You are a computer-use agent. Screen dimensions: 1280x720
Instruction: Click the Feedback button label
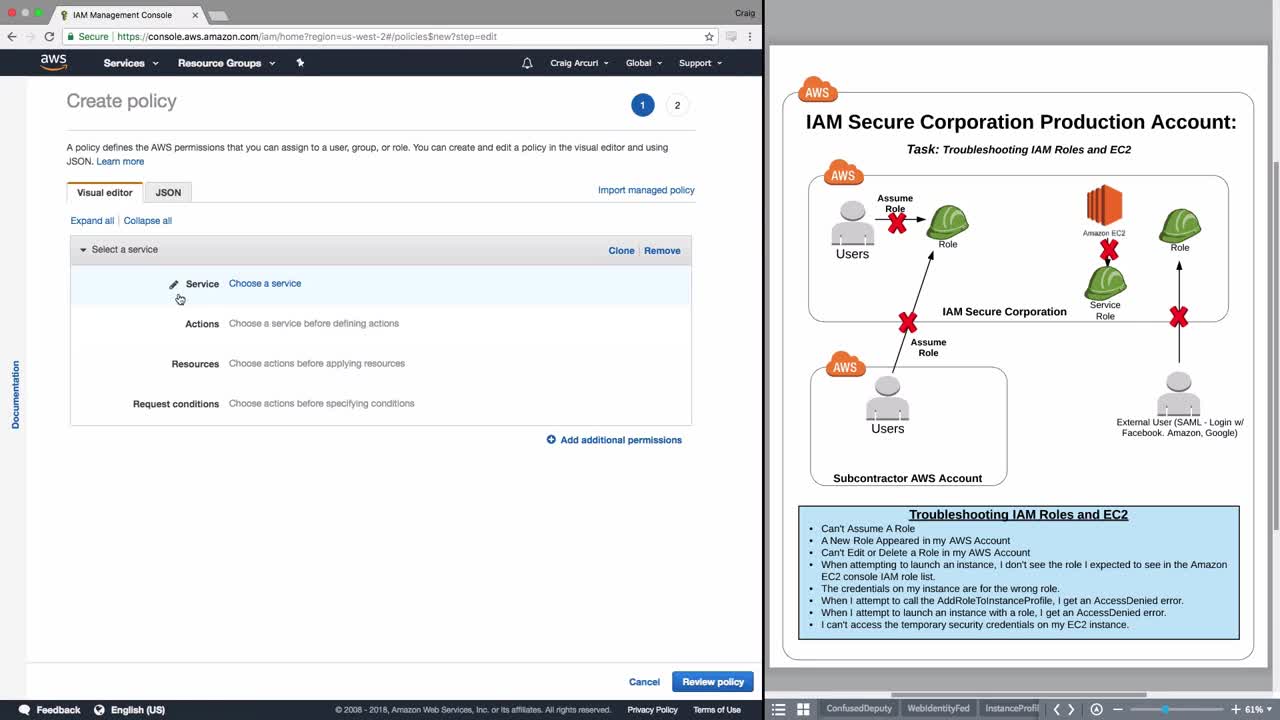point(58,710)
